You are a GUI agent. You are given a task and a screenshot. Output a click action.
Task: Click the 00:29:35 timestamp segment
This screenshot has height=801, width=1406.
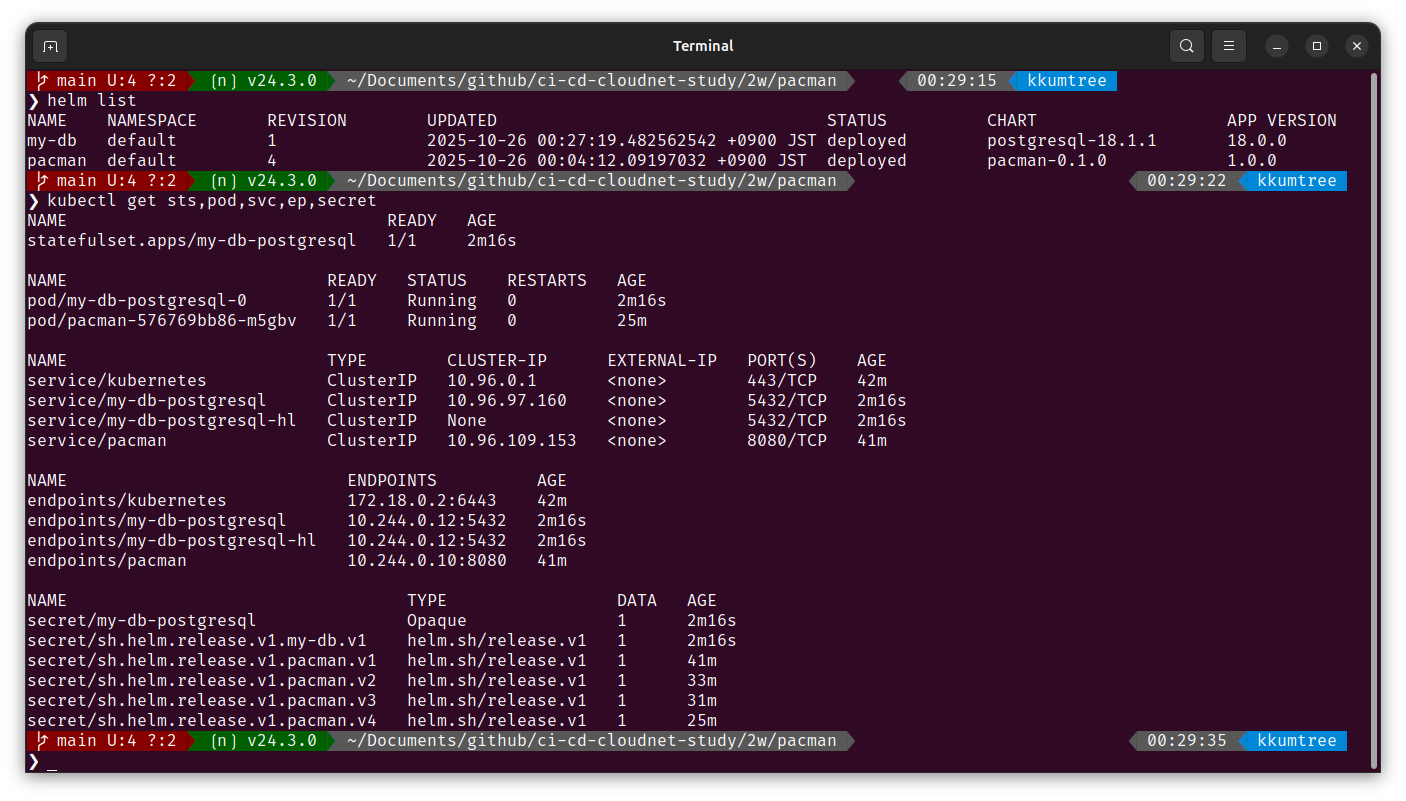pos(1187,740)
